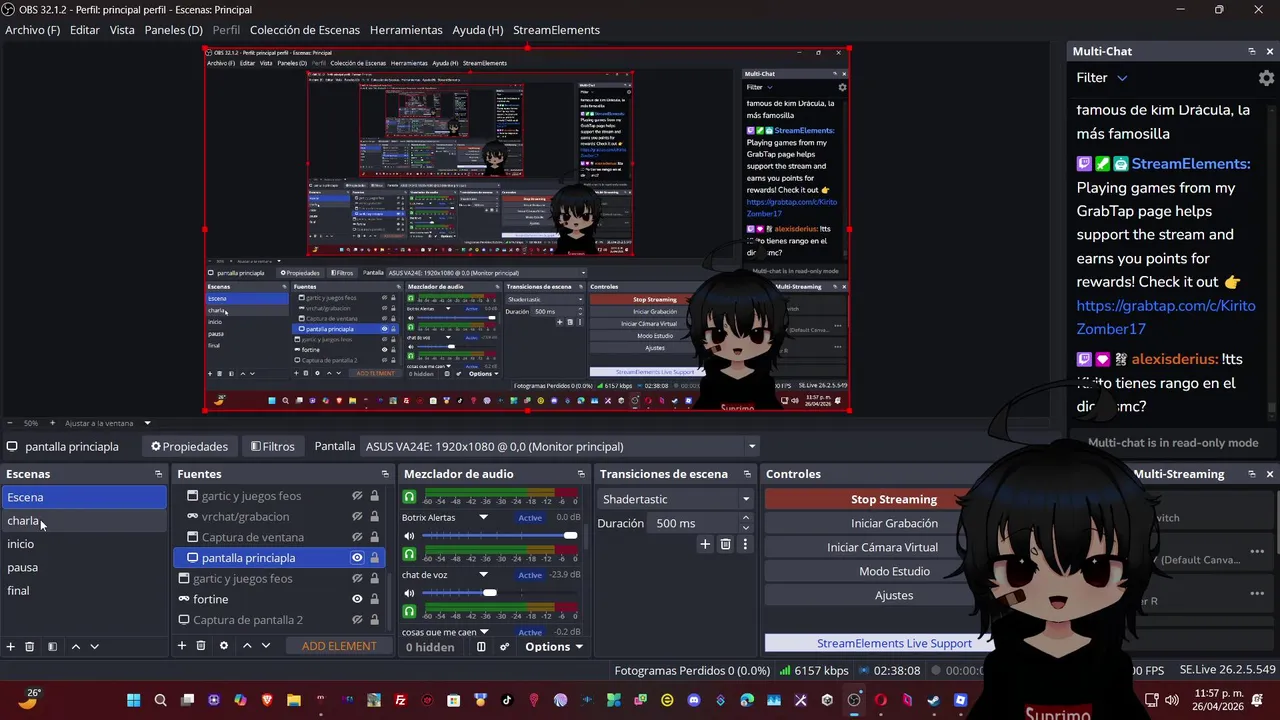This screenshot has height=720, width=1280.
Task: Unlock pantalla princiapla source
Action: pos(374,558)
